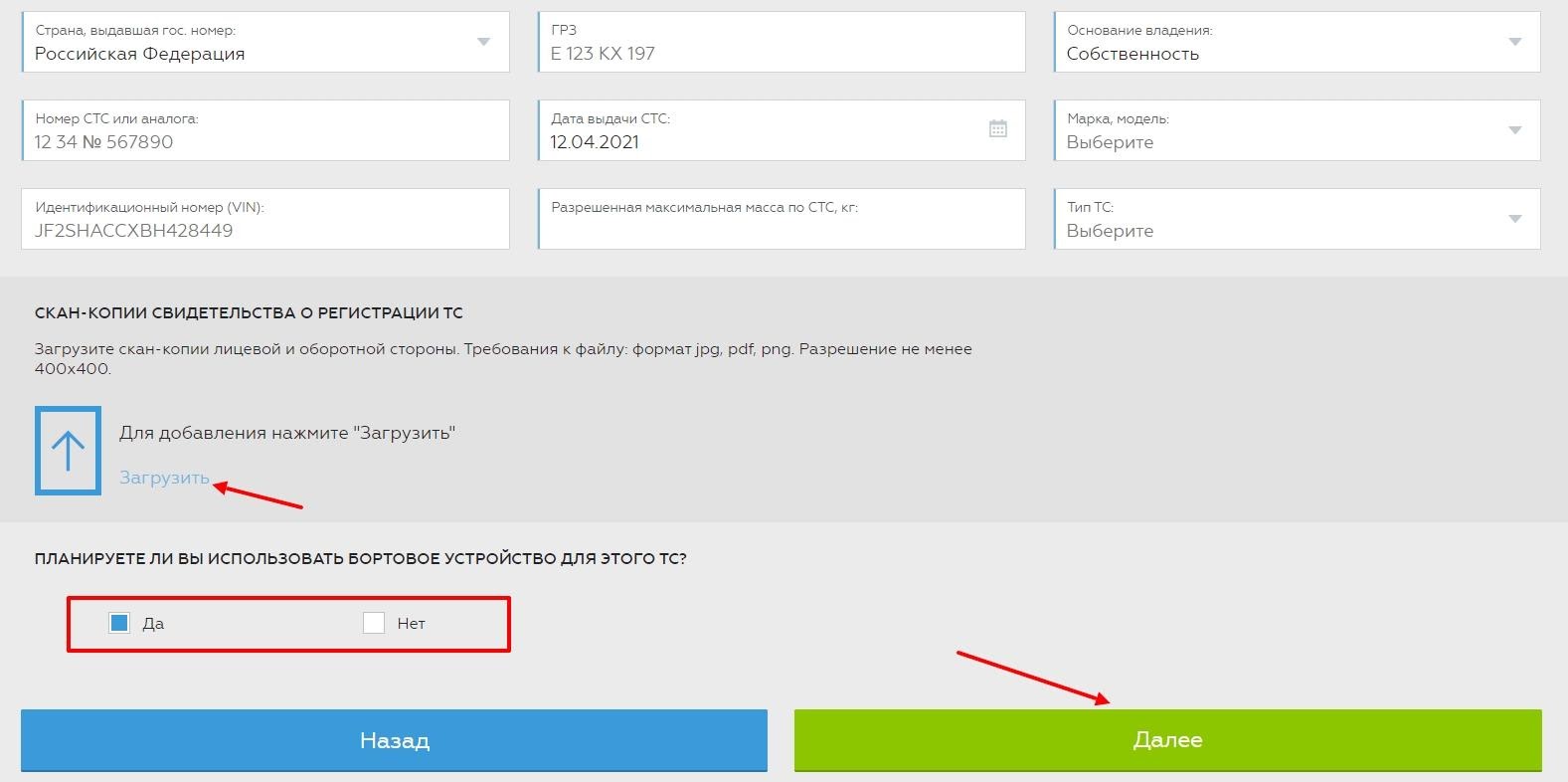Click the calendar icon in date field
Screen dimensions: 1568x782
(998, 128)
